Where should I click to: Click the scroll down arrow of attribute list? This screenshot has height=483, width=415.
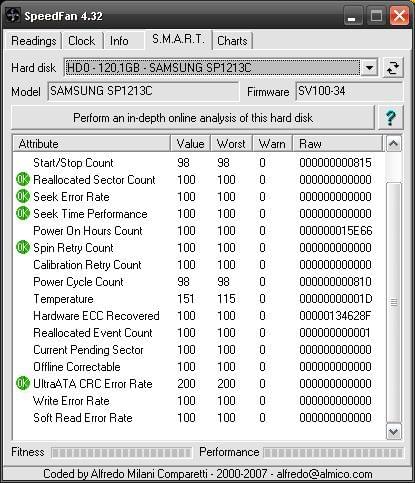[394, 432]
